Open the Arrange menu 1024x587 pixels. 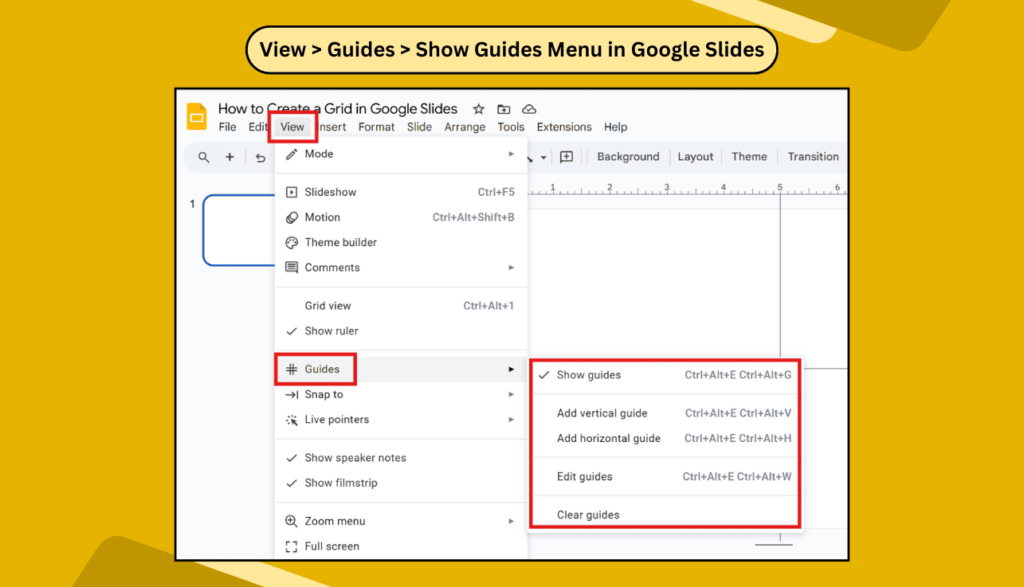pos(465,127)
